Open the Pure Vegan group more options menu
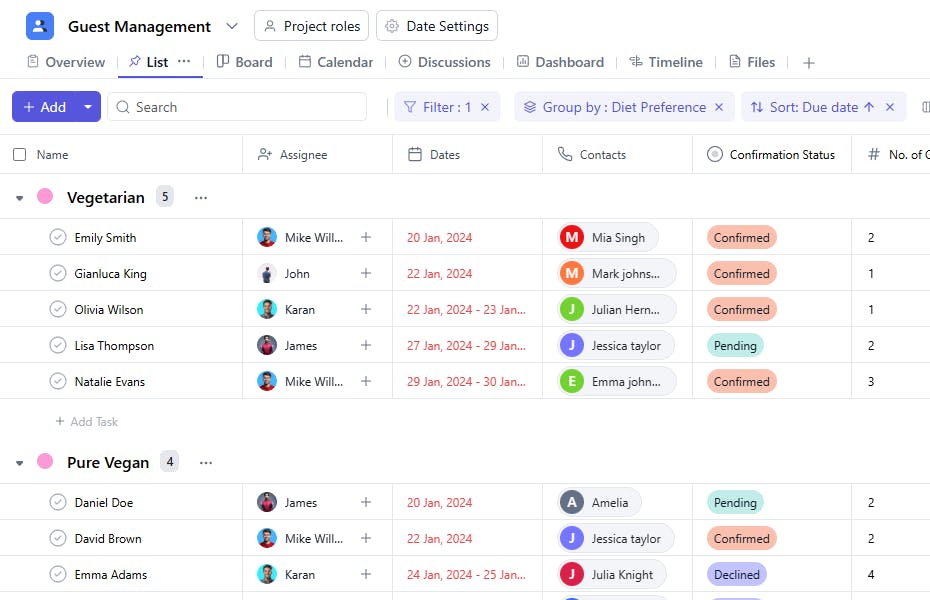Screen dimensions: 930x600 [x=206, y=463]
